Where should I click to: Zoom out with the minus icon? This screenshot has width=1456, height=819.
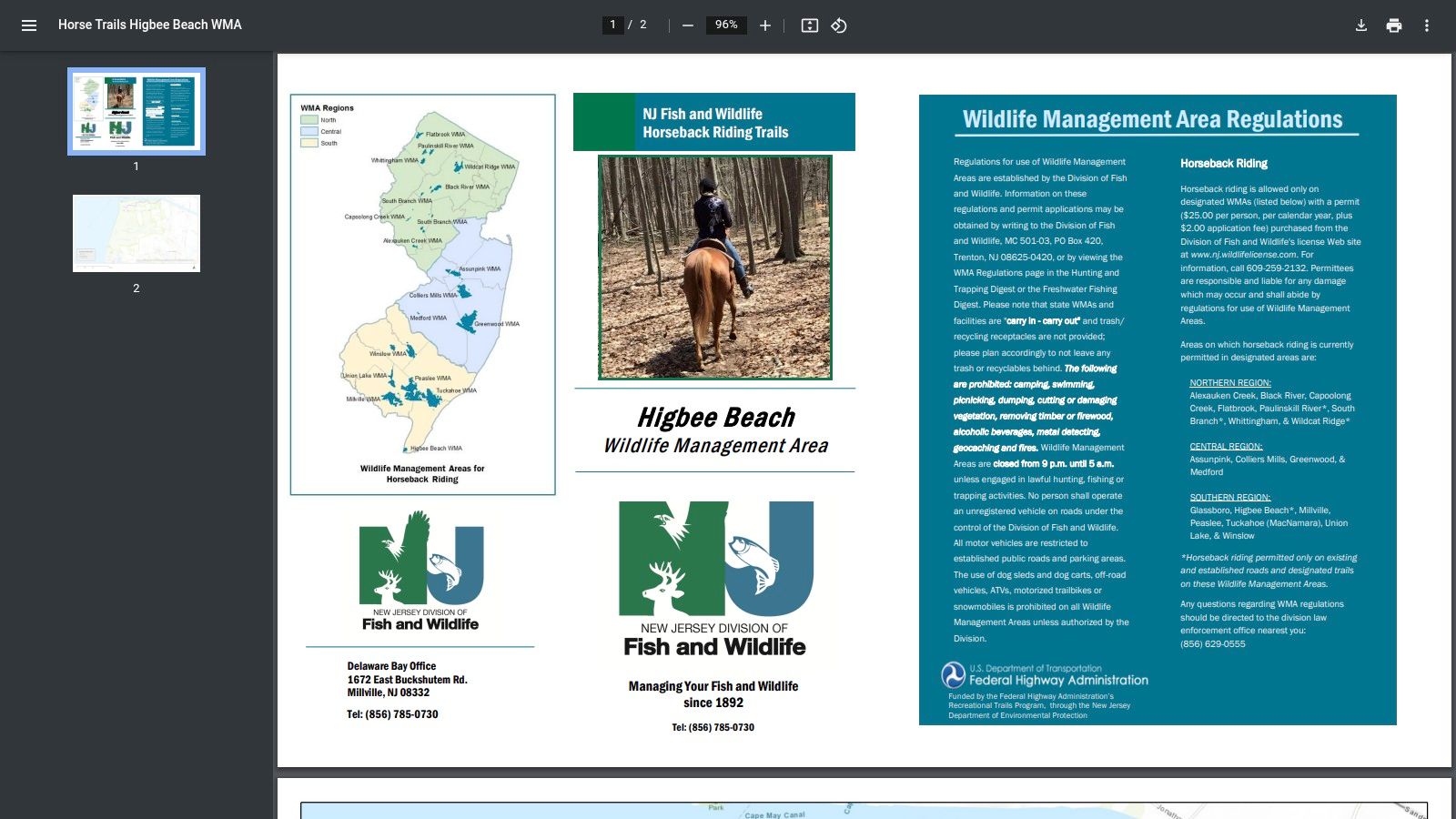click(x=688, y=25)
